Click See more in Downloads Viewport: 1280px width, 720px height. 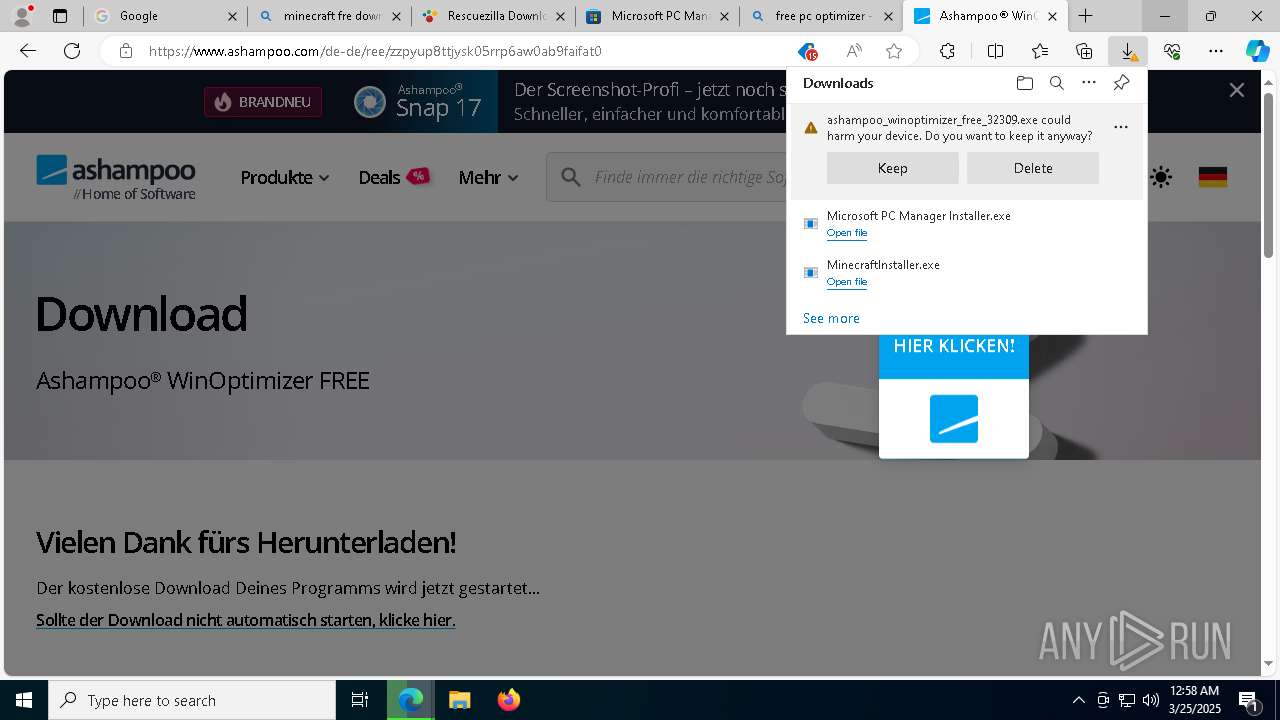(x=831, y=318)
